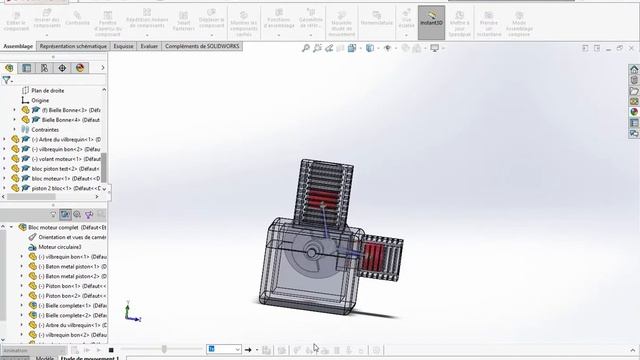The width and height of the screenshot is (640, 360).
Task: Click horizontal scrollbar of feature tree
Action: [x=31, y=197]
